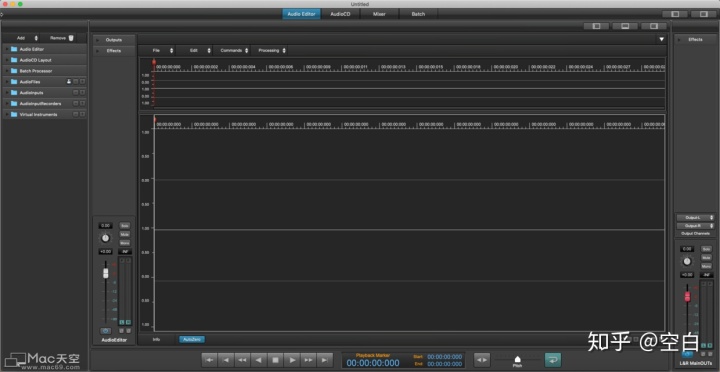Click the L&R MainOUTs pan knob

coord(687,261)
